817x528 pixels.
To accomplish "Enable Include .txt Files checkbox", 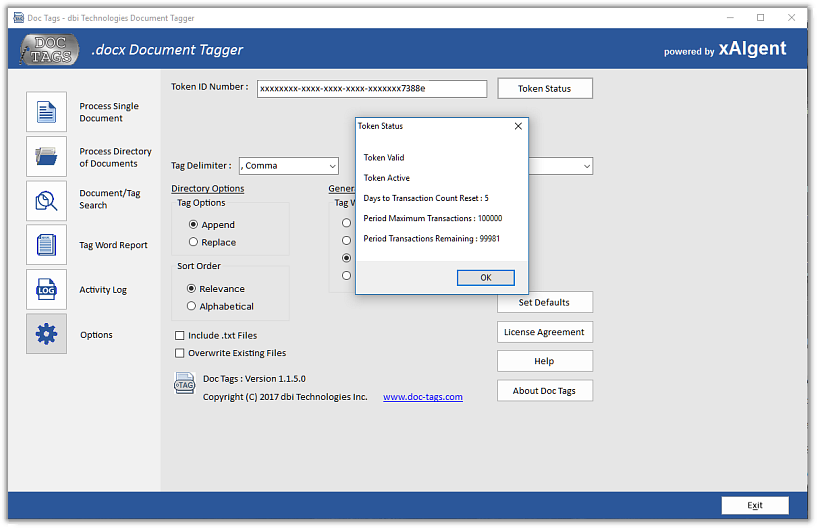I will 180,336.
